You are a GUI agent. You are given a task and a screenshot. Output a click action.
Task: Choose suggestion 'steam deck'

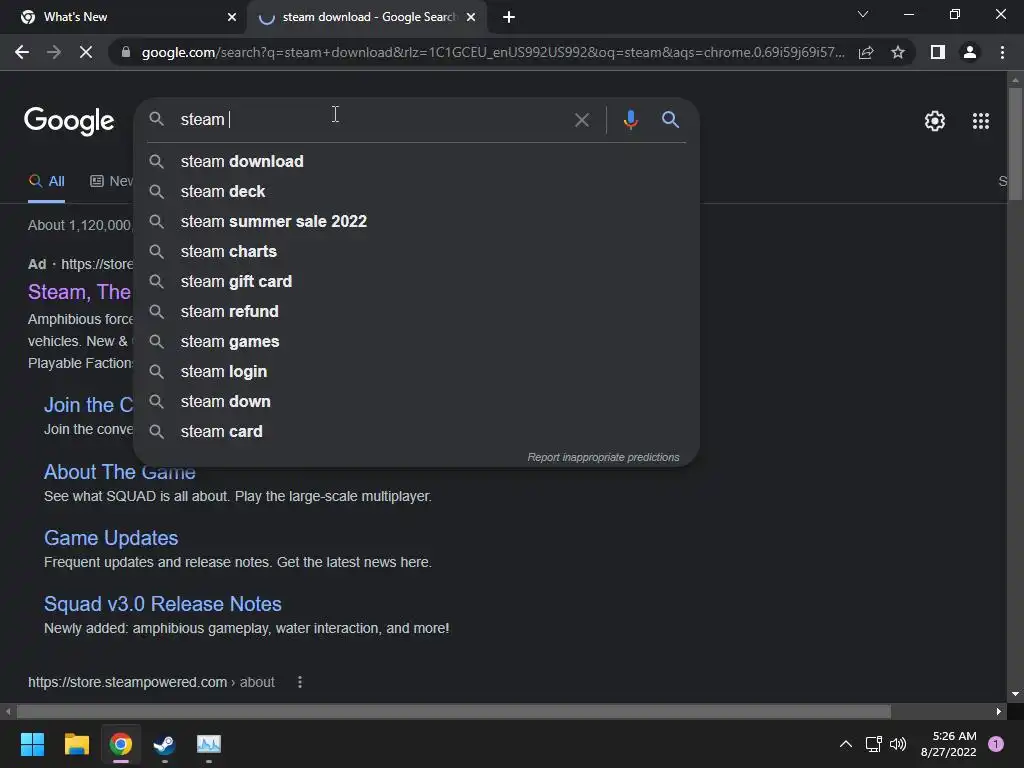point(417,191)
